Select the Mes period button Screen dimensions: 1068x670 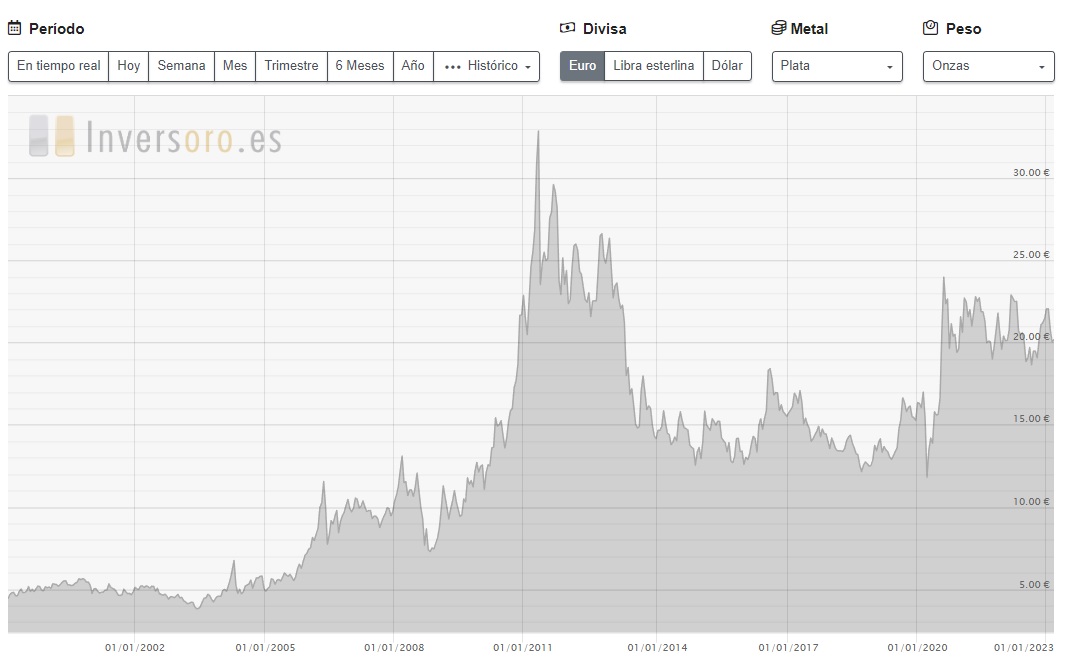pyautogui.click(x=235, y=66)
